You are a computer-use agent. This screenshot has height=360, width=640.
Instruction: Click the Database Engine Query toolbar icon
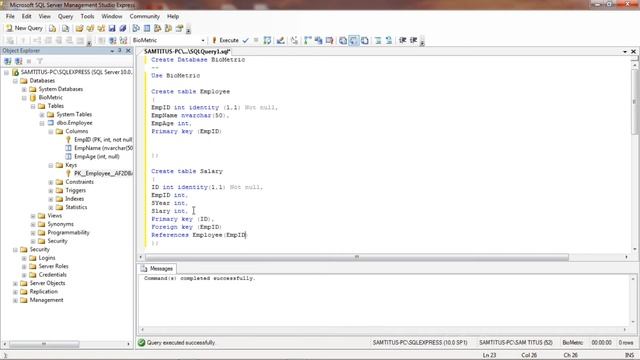click(x=53, y=28)
